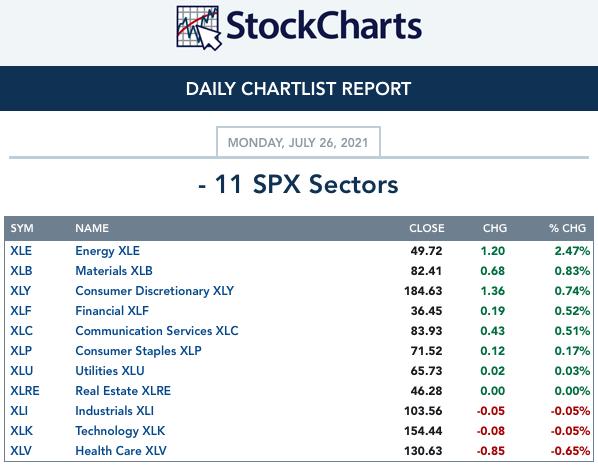The height and width of the screenshot is (468, 598).
Task: Click the XLU symbol link
Action: (21, 371)
